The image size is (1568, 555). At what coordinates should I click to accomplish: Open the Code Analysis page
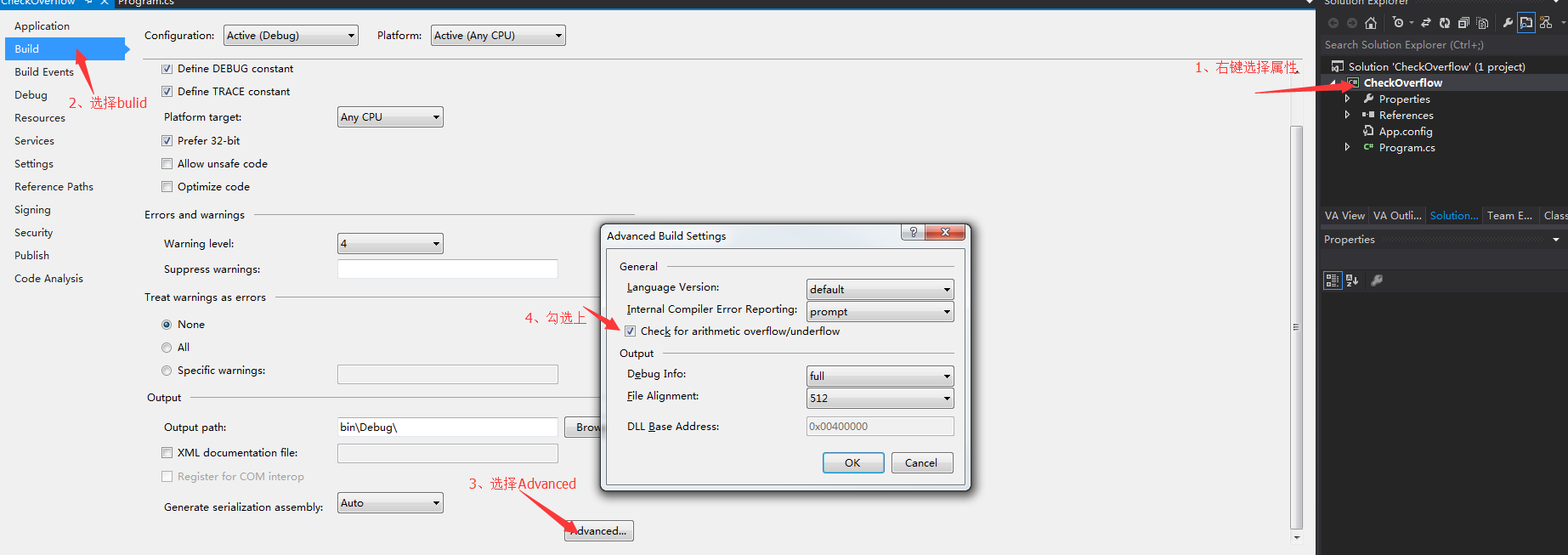48,279
